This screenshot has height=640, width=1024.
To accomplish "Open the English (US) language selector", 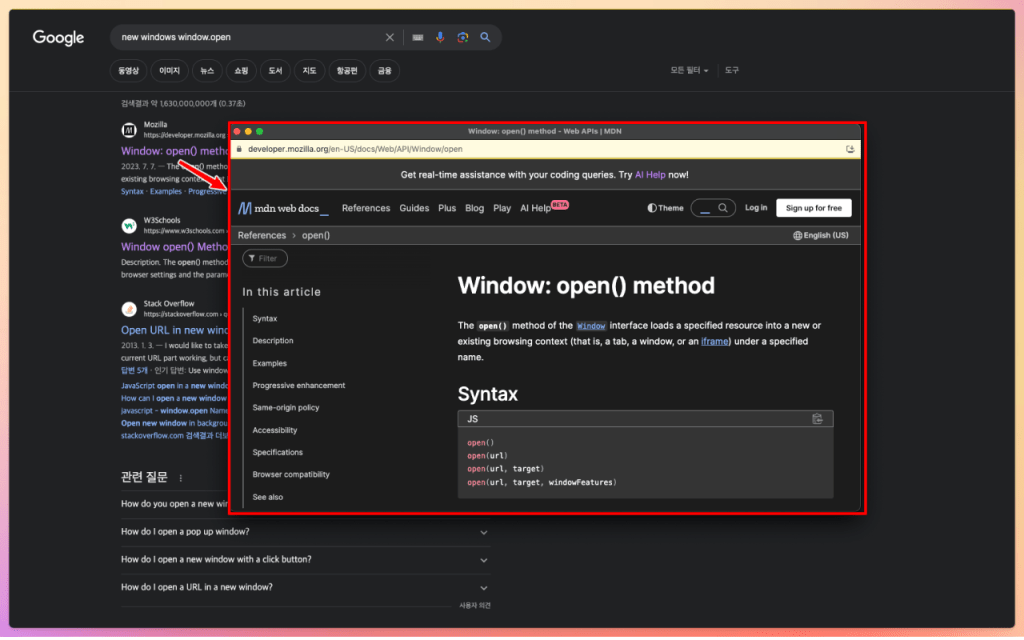I will 820,235.
